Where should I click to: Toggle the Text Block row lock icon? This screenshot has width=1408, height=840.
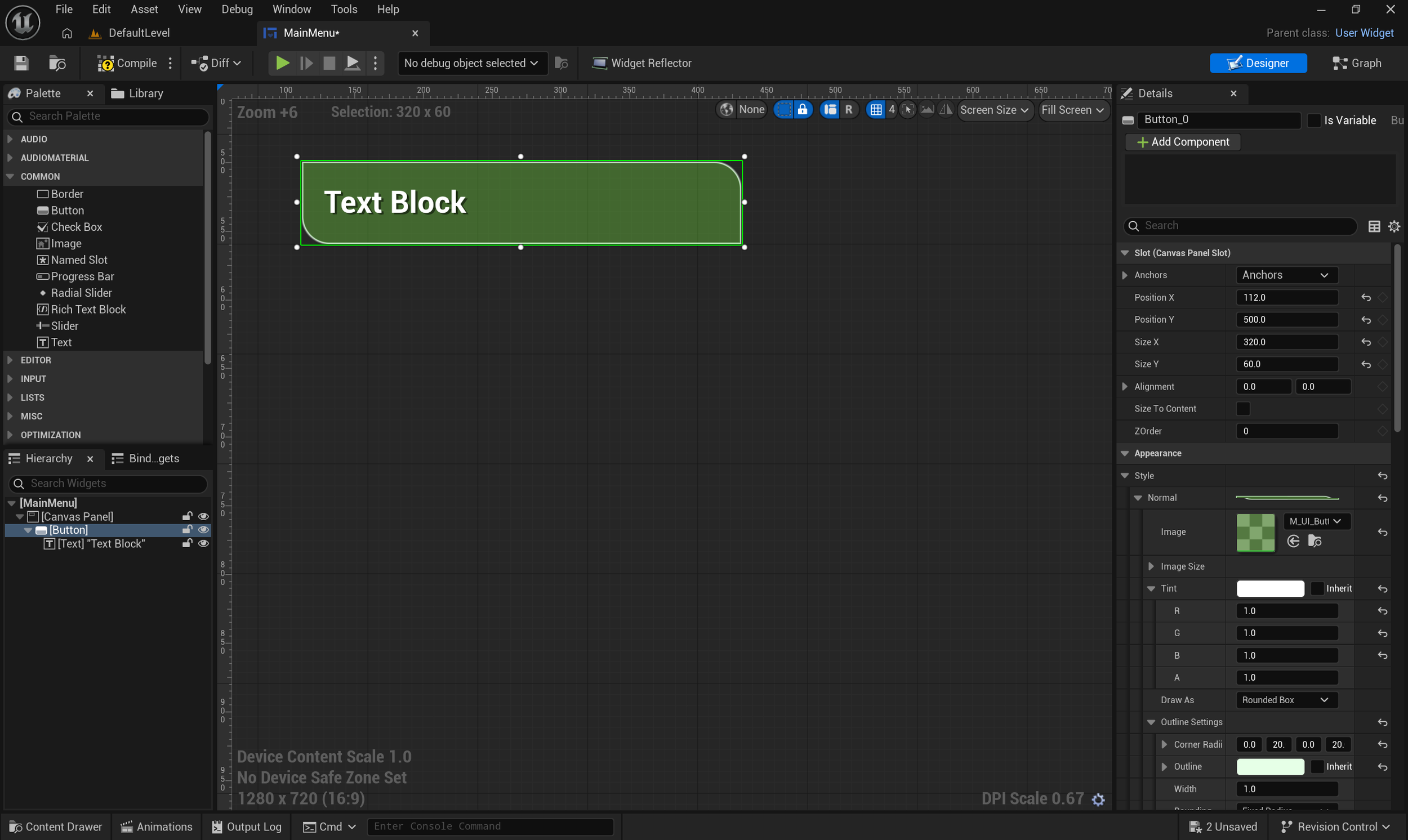(x=187, y=543)
